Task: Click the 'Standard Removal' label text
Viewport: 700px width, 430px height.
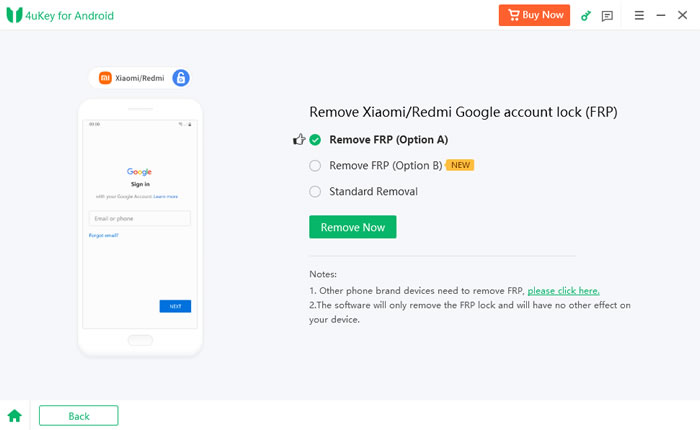Action: pos(373,192)
